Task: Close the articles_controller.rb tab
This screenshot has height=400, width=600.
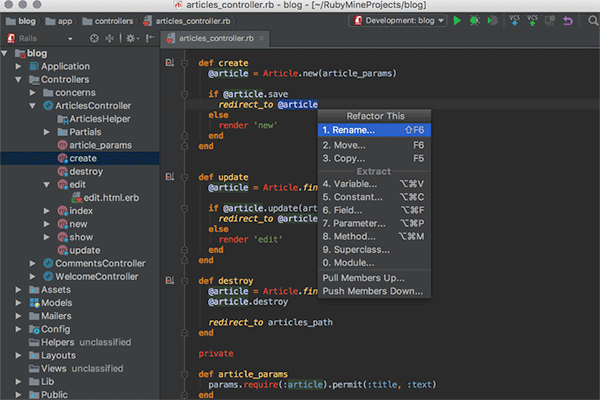Action: click(x=261, y=38)
